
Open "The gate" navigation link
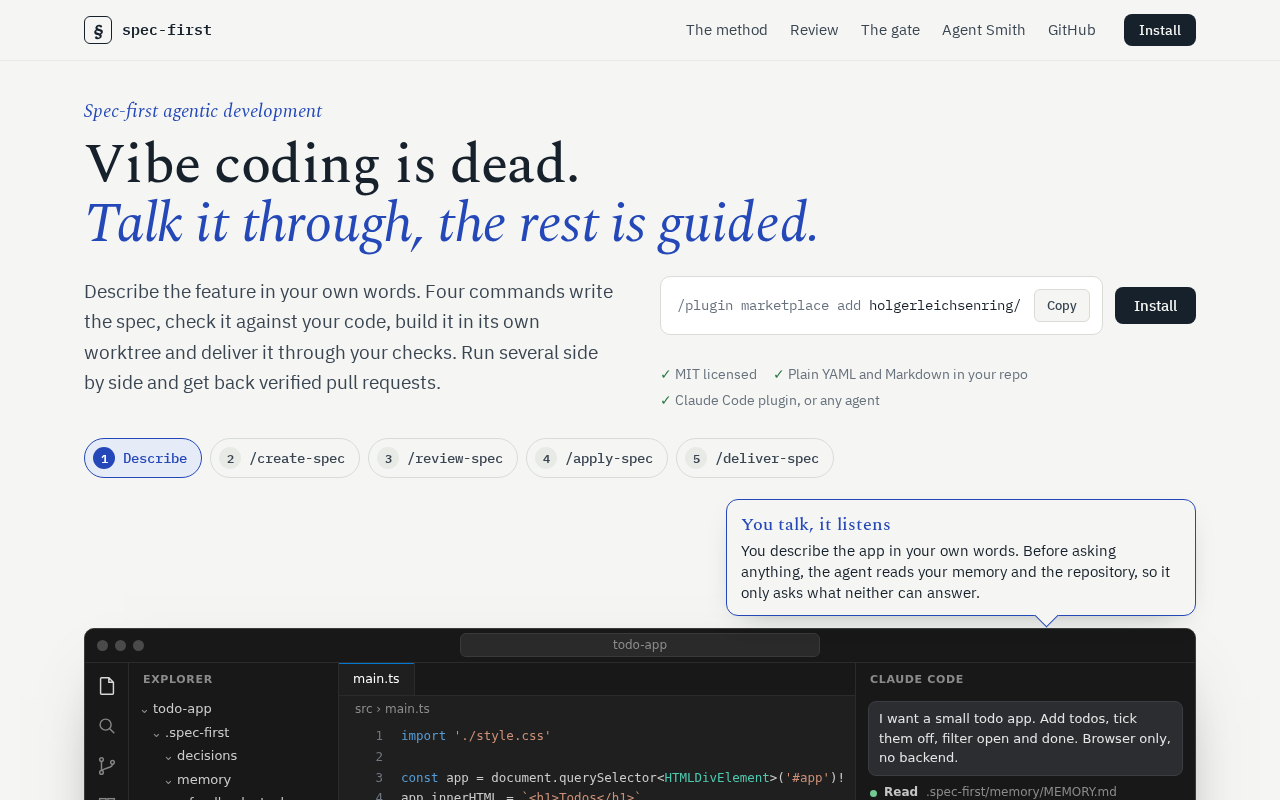pos(890,30)
